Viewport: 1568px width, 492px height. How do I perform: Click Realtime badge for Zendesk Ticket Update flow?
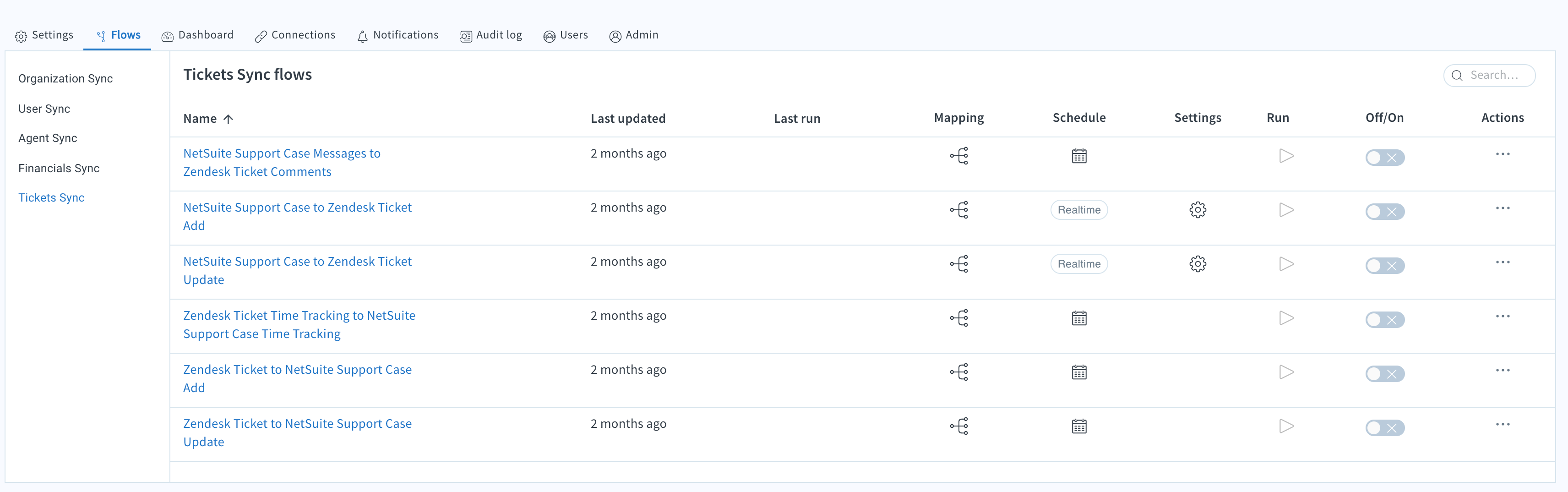1078,264
